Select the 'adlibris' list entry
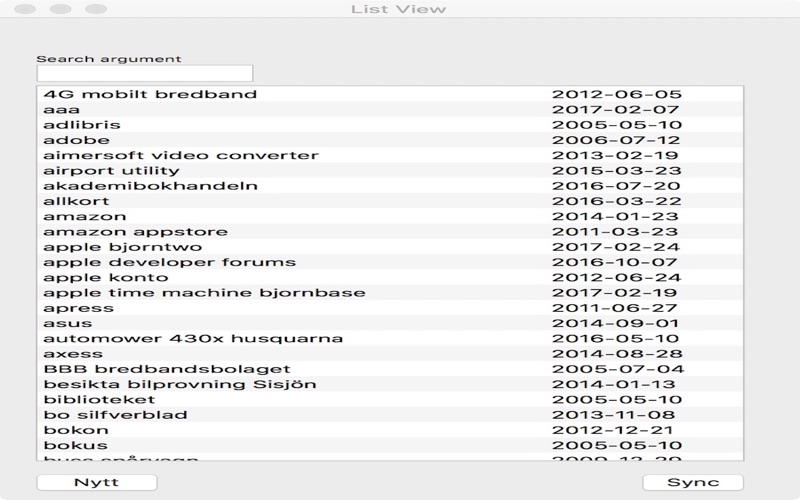The height and width of the screenshot is (500, 800). tap(390, 125)
